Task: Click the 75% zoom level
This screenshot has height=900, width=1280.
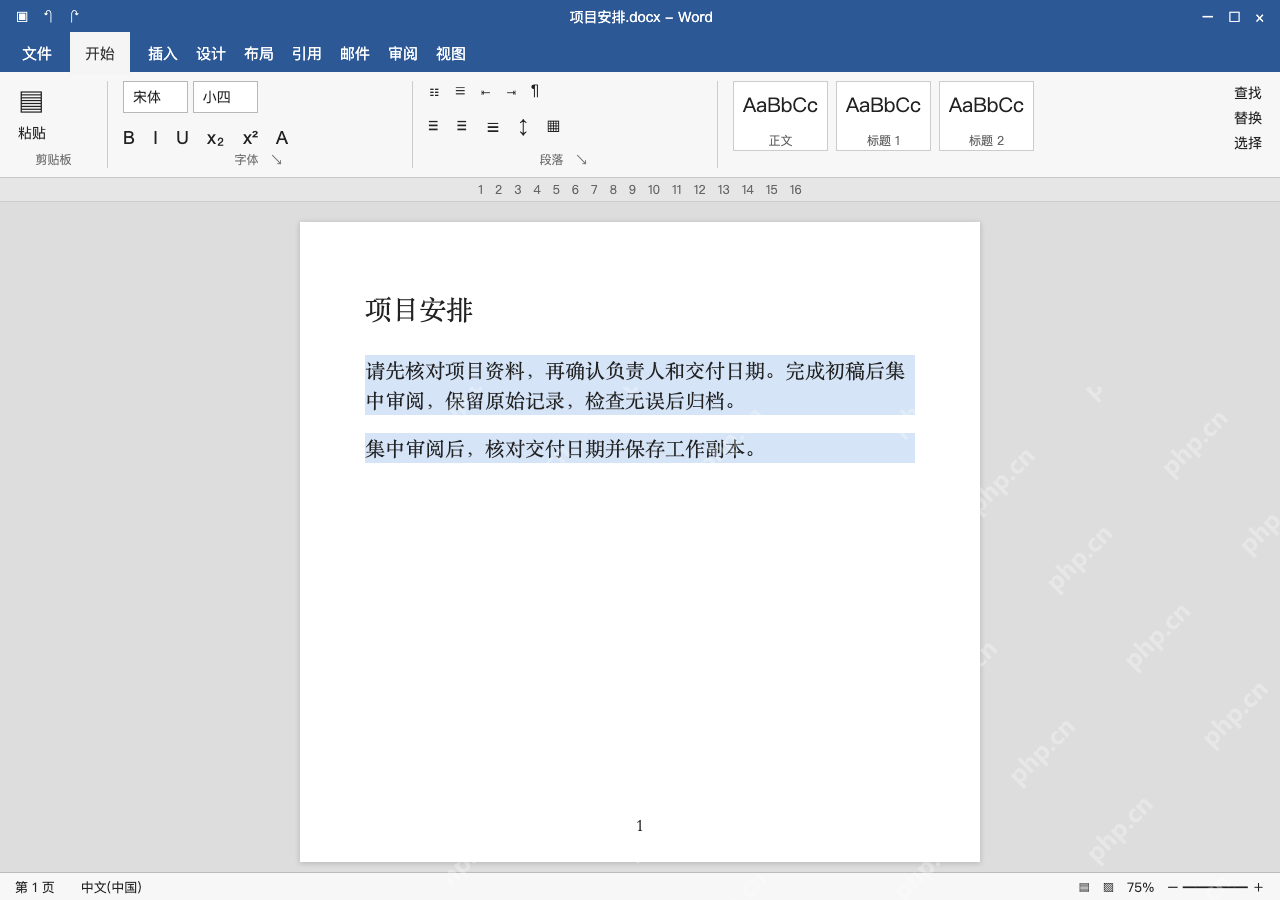Action: 1140,887
